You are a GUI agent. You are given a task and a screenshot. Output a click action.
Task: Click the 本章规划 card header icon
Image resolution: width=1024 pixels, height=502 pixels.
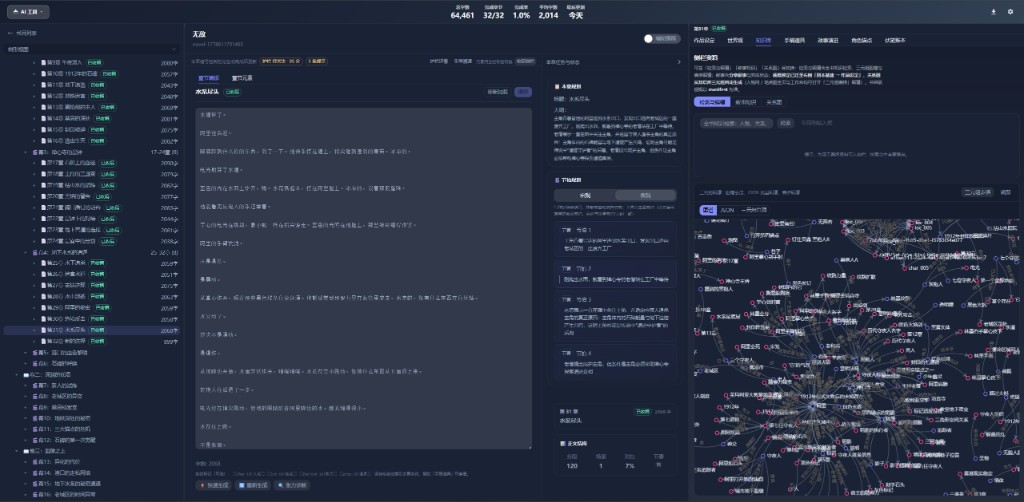[557, 86]
